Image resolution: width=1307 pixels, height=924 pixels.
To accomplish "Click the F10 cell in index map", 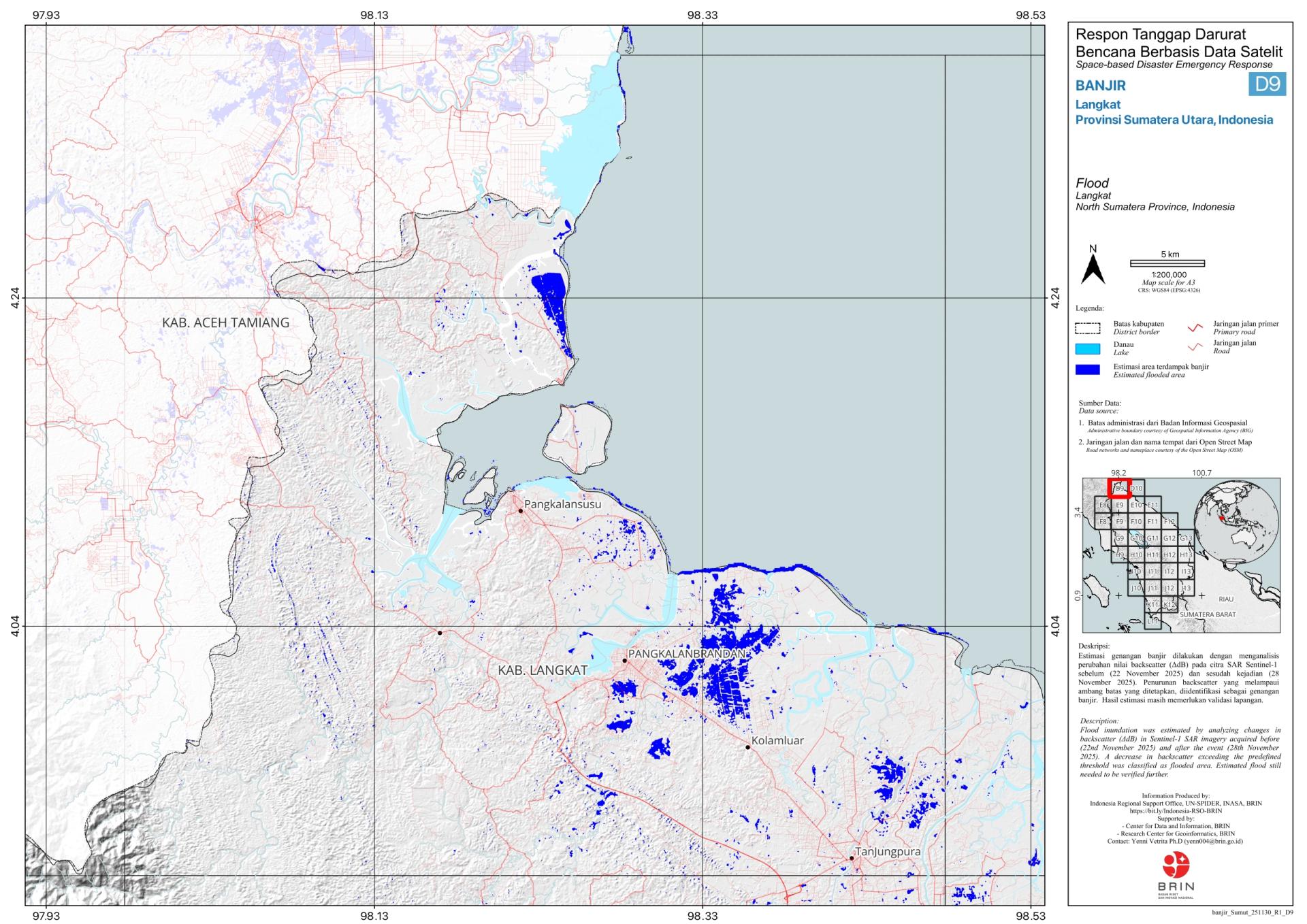I will [x=1136, y=522].
